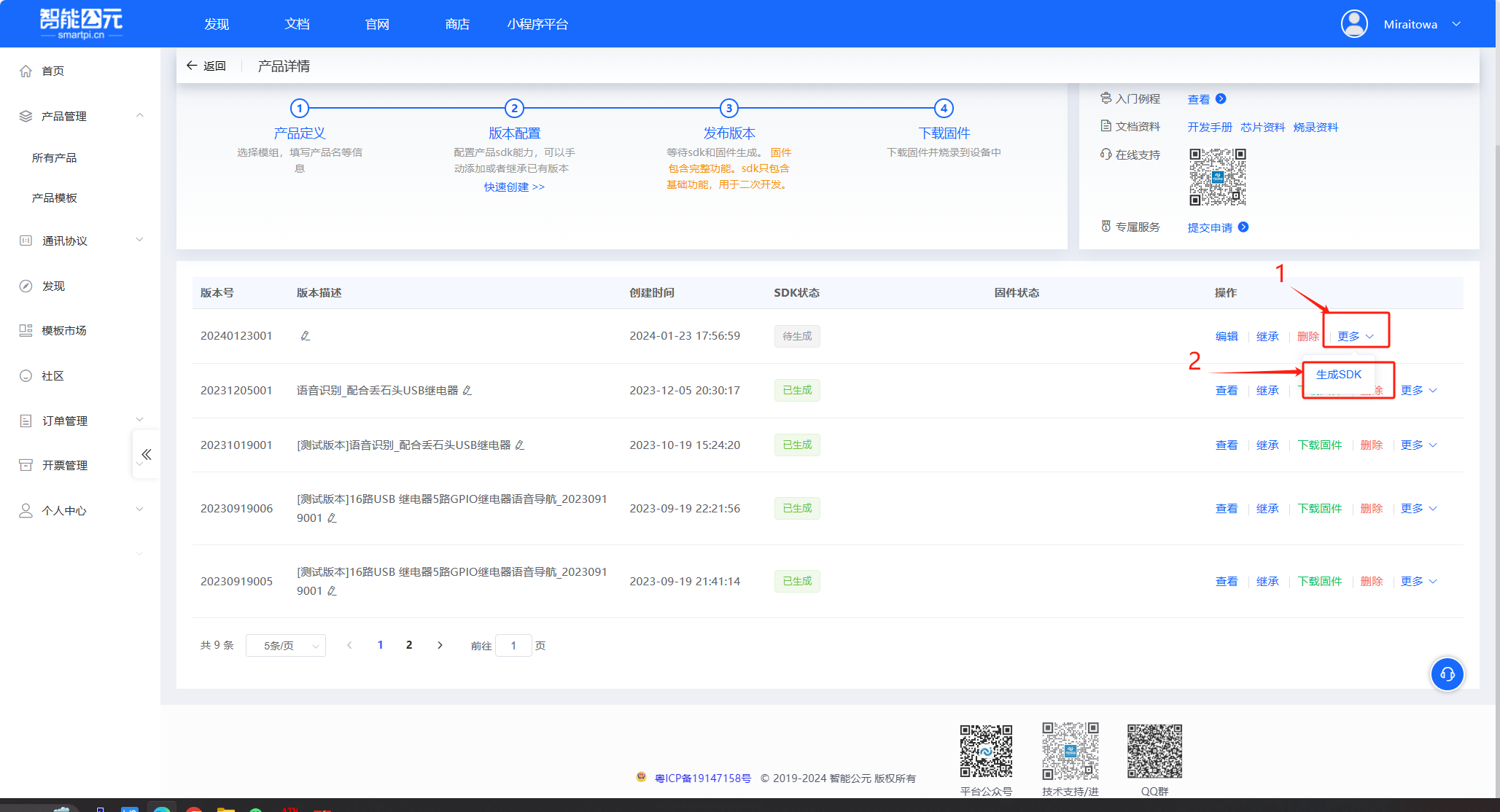Image resolution: width=1500 pixels, height=812 pixels.
Task: Click the 快速创建 >> link
Action: pyautogui.click(x=514, y=187)
